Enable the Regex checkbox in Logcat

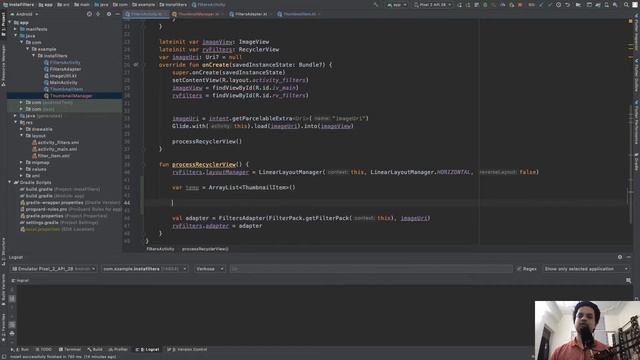tap(527, 269)
